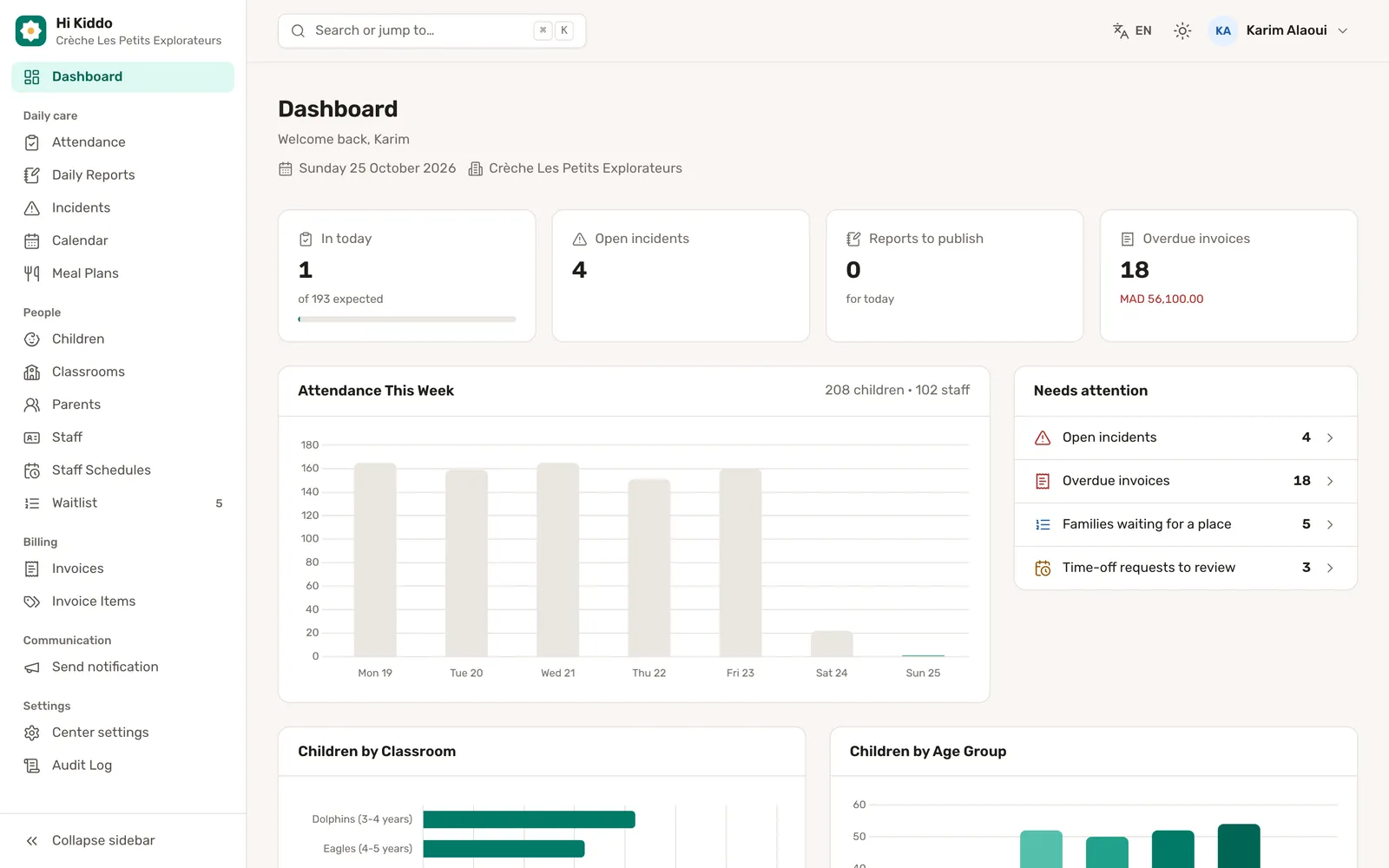Click 208 children • 102 staff text

pyautogui.click(x=898, y=391)
